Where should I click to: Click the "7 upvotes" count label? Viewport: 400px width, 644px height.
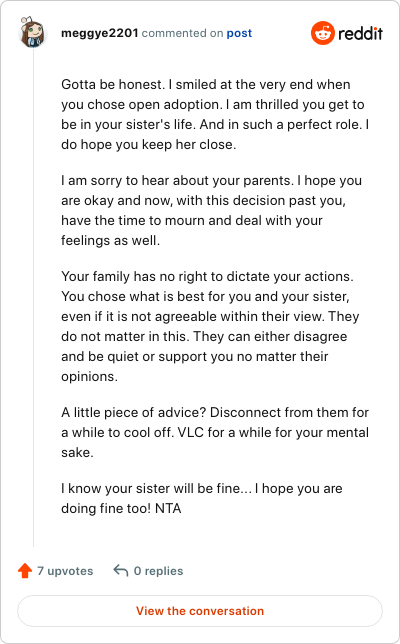[65, 571]
